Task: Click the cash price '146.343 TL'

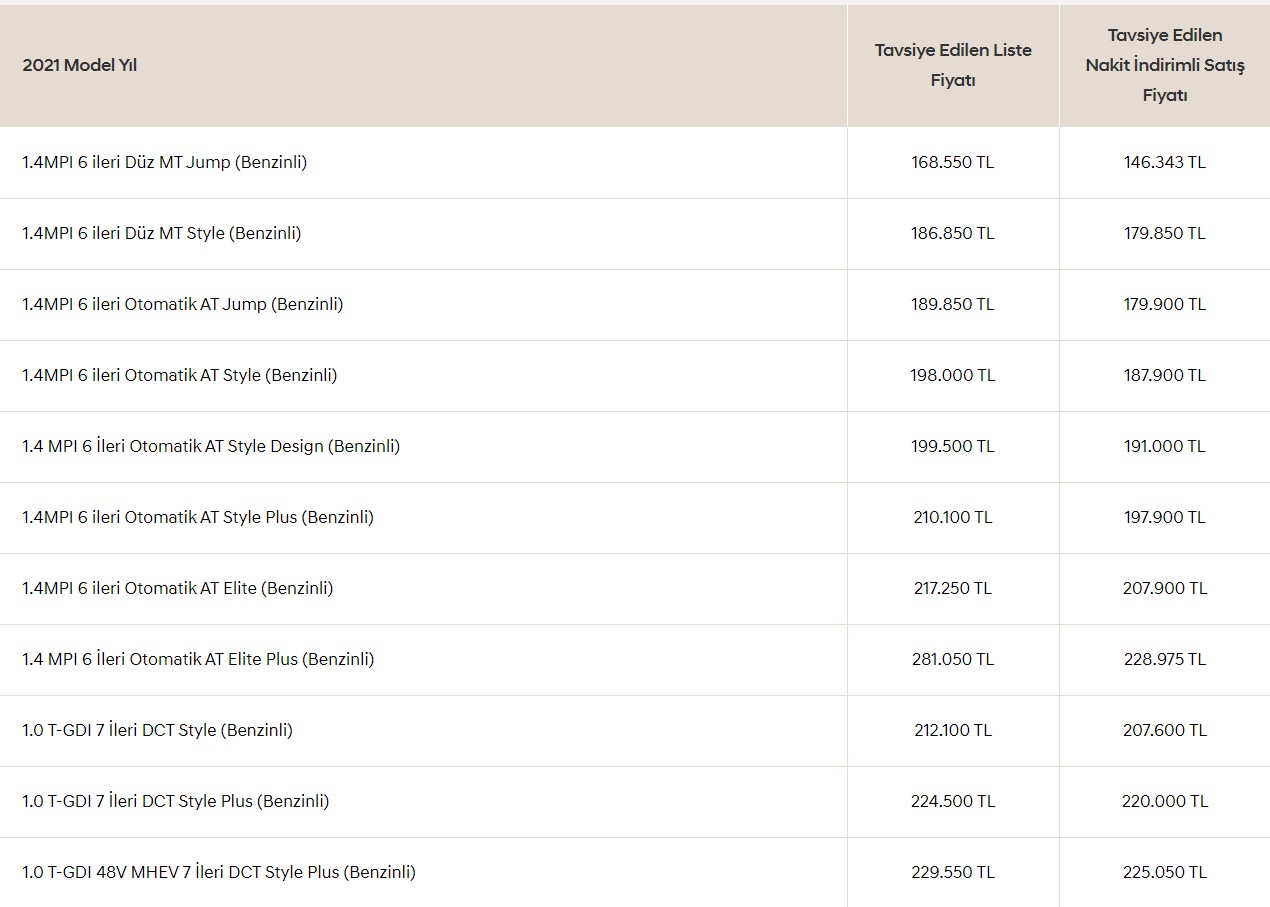Action: [1165, 162]
